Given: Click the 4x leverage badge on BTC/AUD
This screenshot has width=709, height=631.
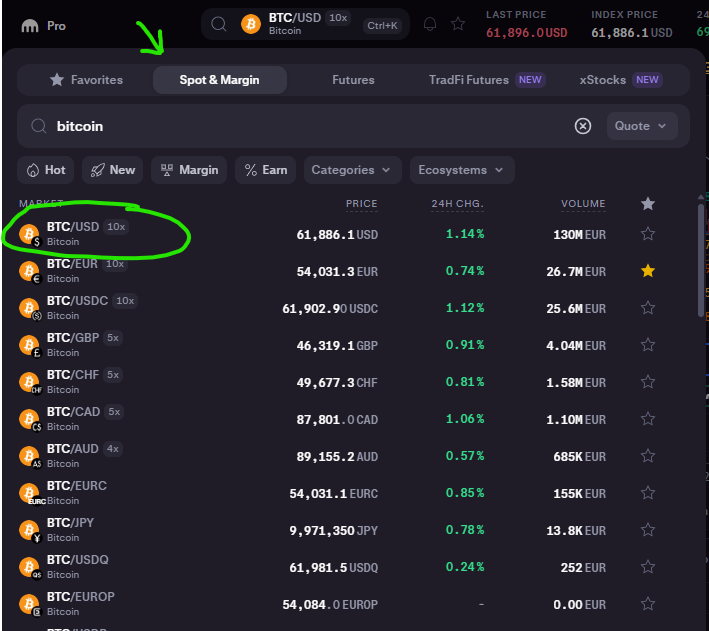Looking at the screenshot, I should pos(113,449).
